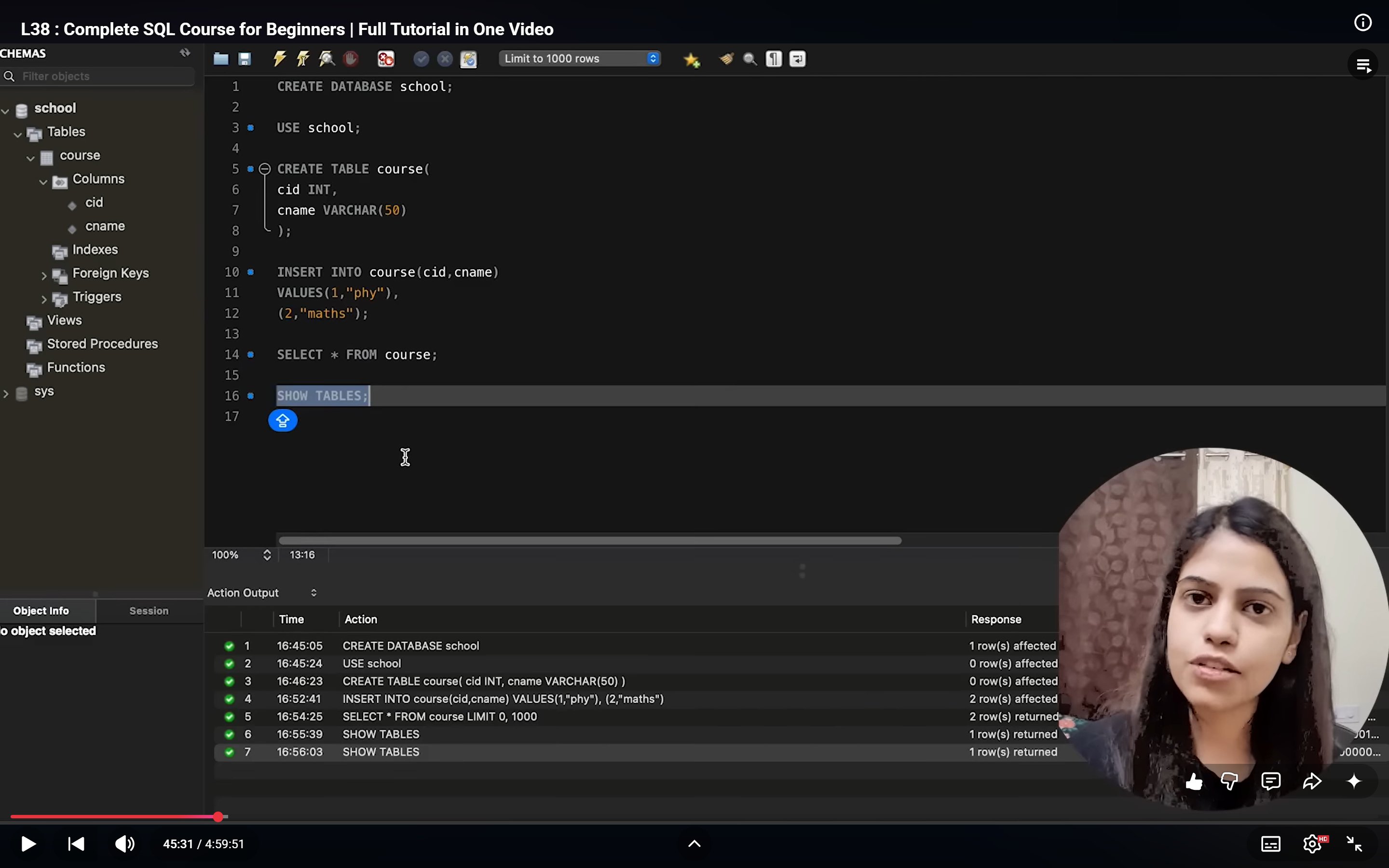Click the Open SQL script folder icon
The image size is (1389, 868).
[221, 58]
